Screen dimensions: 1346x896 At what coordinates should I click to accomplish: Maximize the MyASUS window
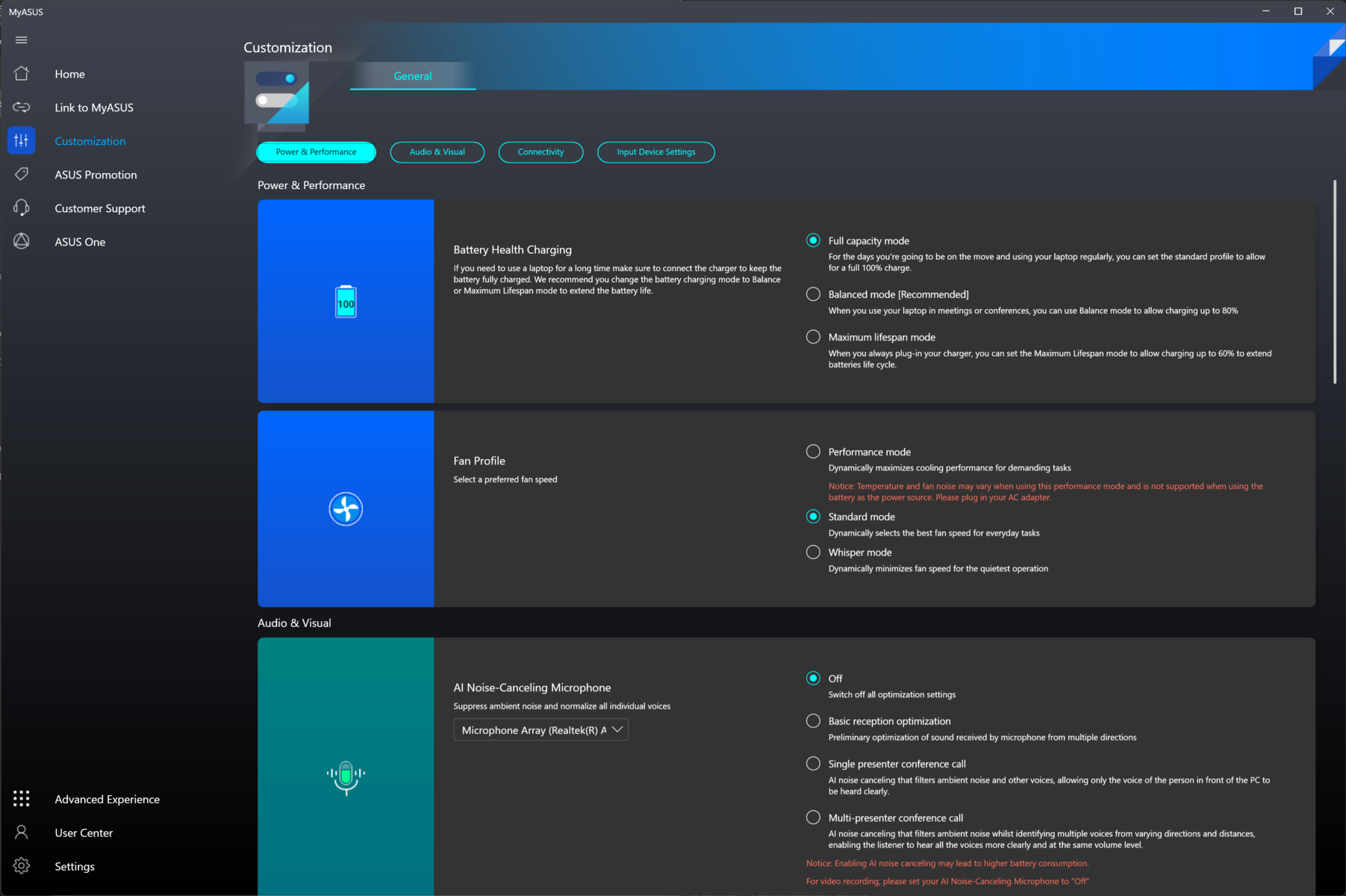(1298, 11)
